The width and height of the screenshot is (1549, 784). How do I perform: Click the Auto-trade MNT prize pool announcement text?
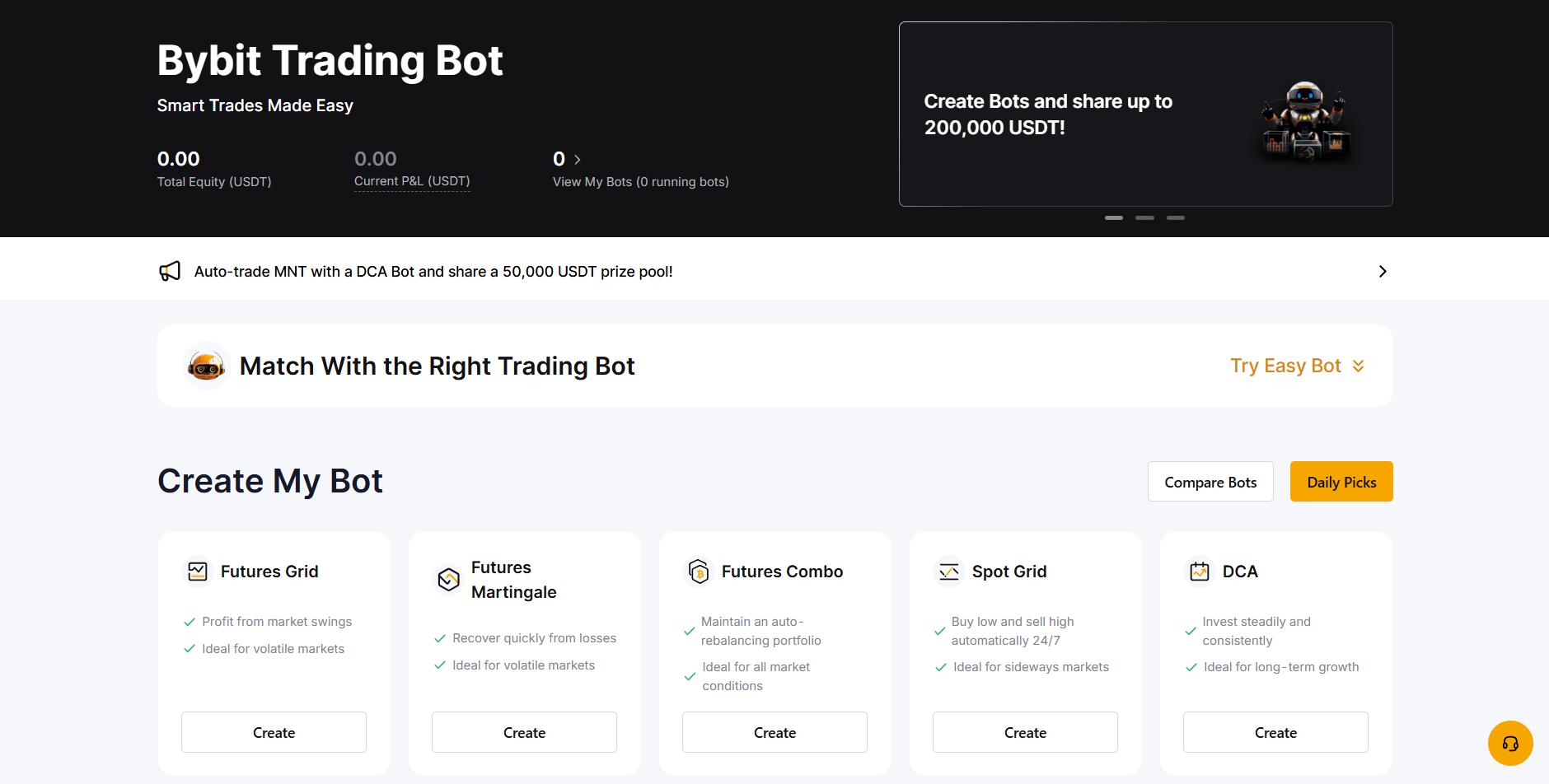(433, 271)
